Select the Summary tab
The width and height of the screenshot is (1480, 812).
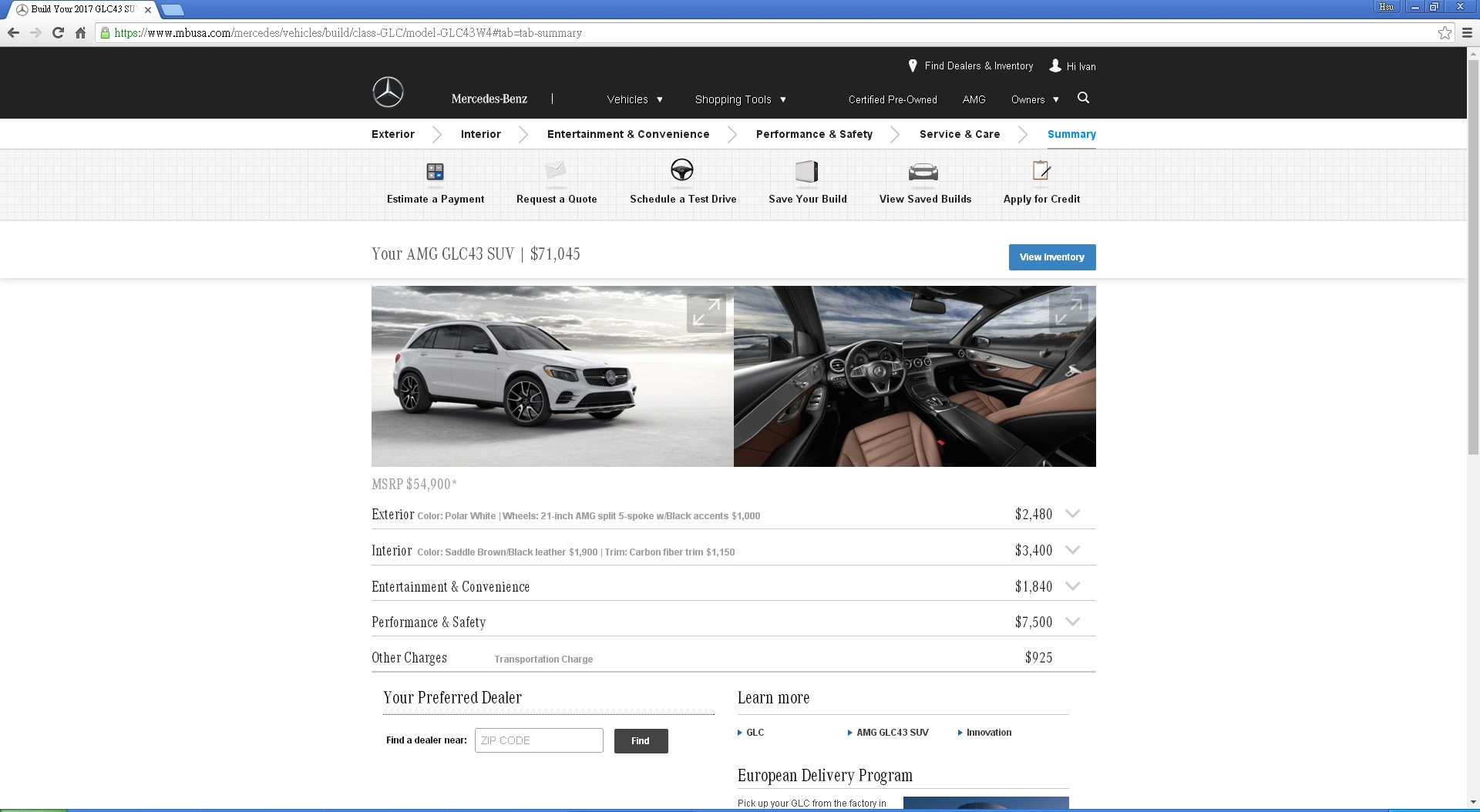1071,134
